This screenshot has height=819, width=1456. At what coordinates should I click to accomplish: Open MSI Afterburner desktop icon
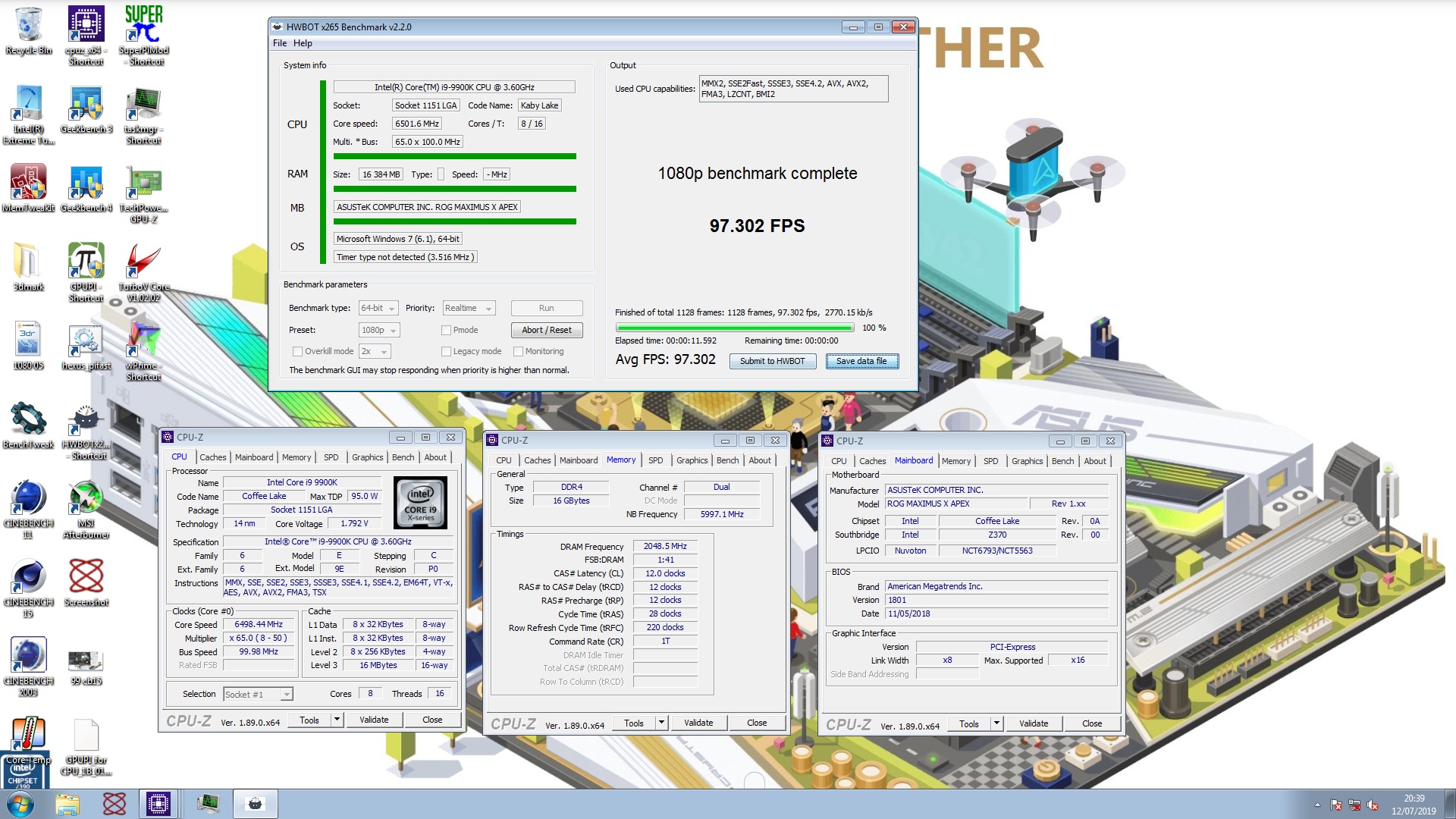coord(86,508)
